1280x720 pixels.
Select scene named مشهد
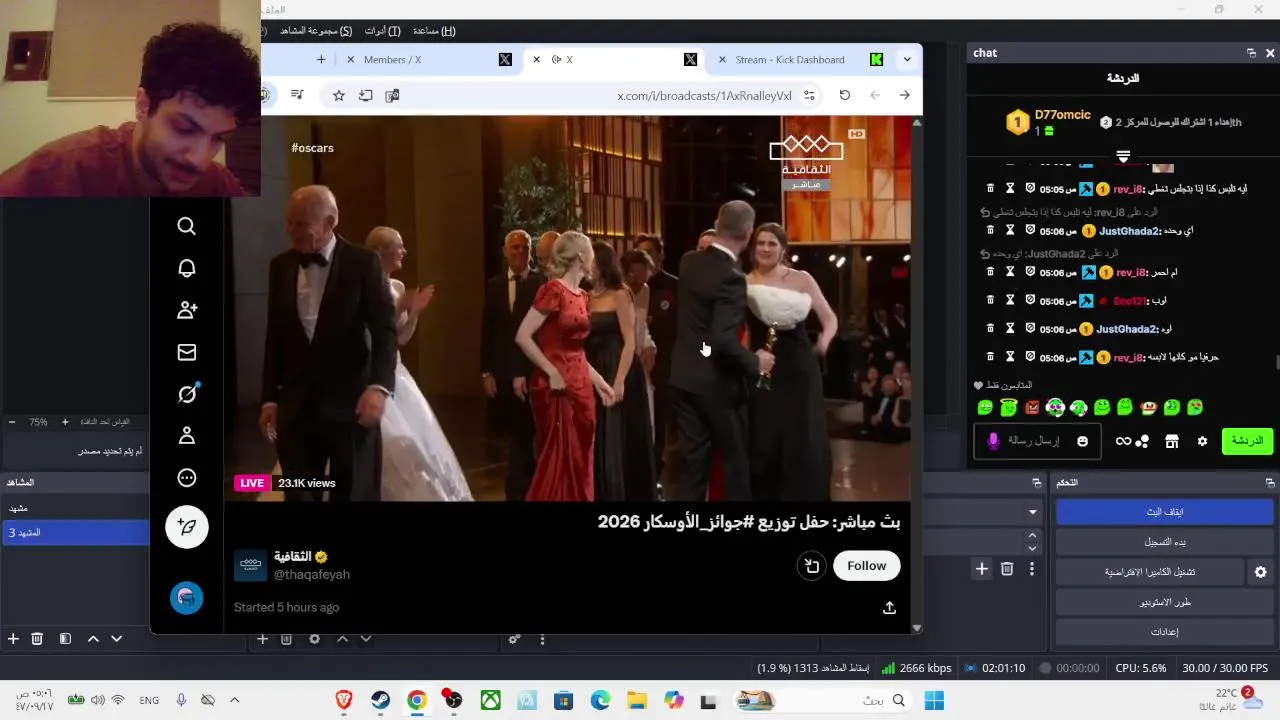75,508
